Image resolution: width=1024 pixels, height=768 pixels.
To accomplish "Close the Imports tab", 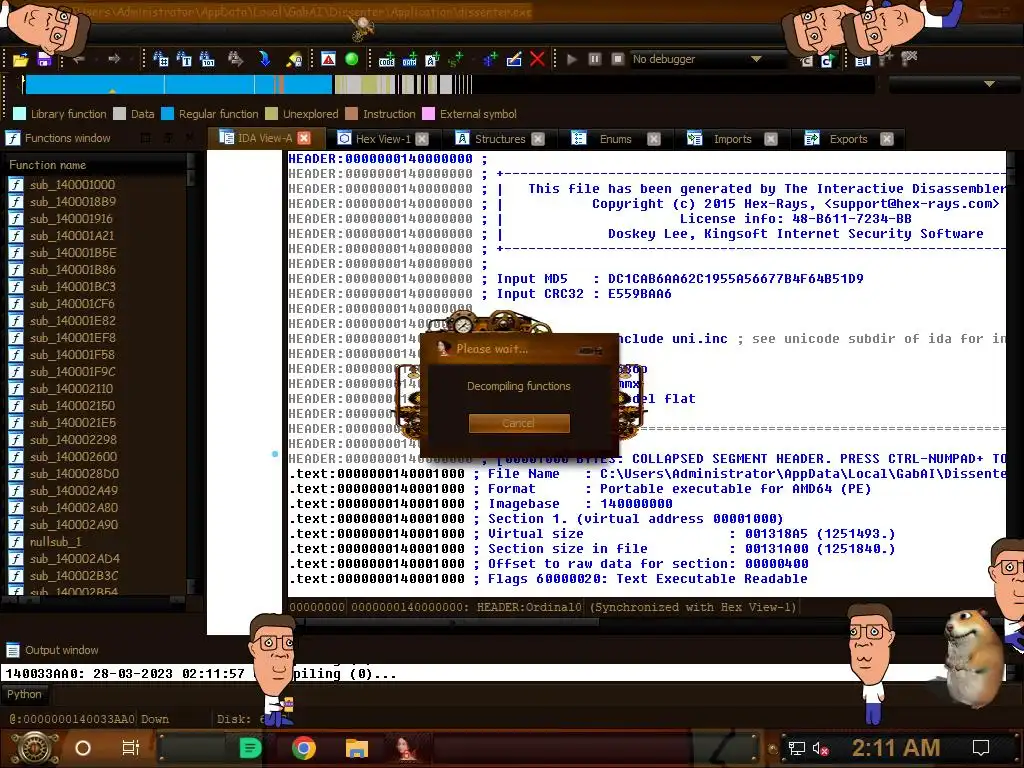I will tap(771, 139).
